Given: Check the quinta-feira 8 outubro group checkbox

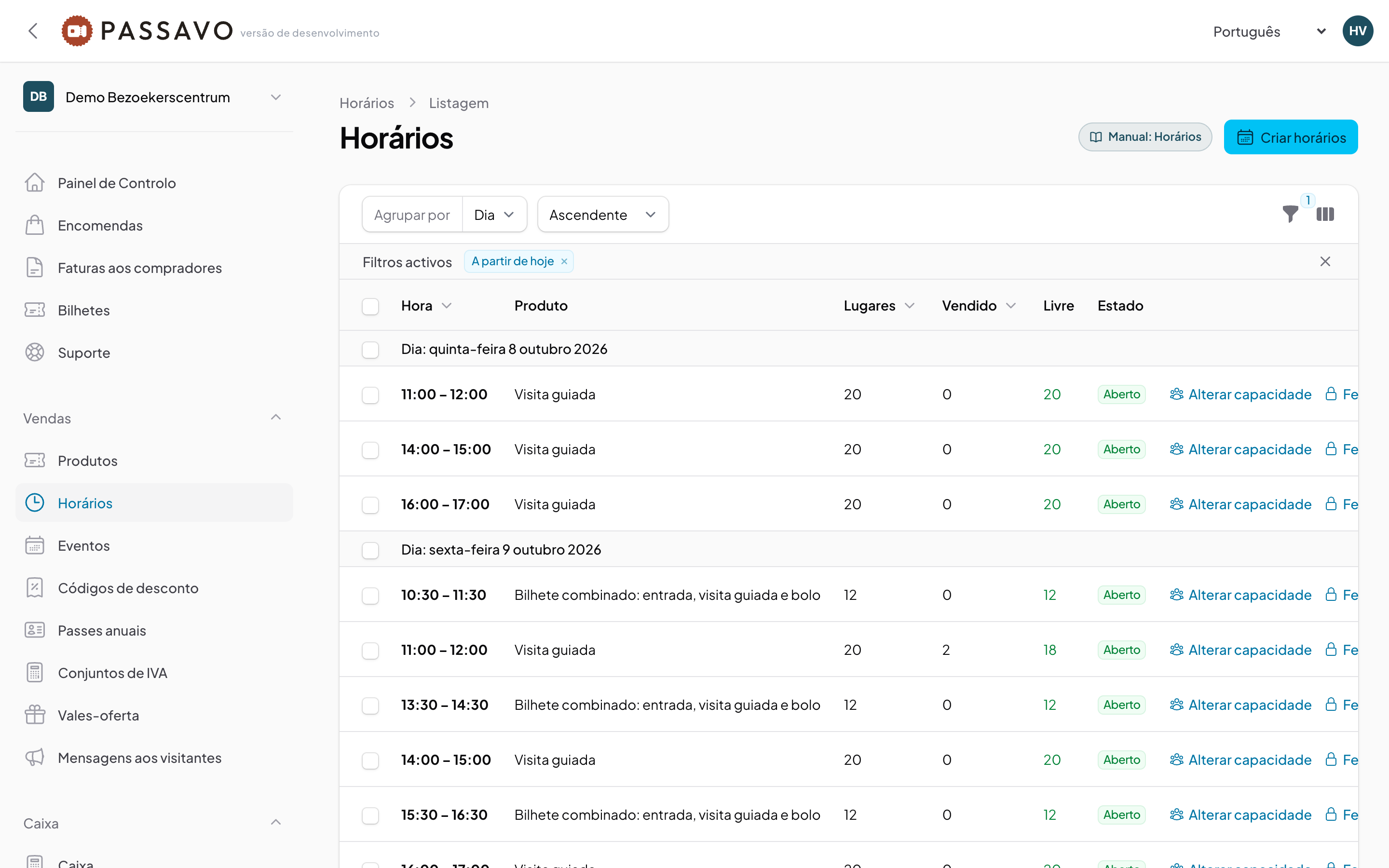Looking at the screenshot, I should click(370, 350).
